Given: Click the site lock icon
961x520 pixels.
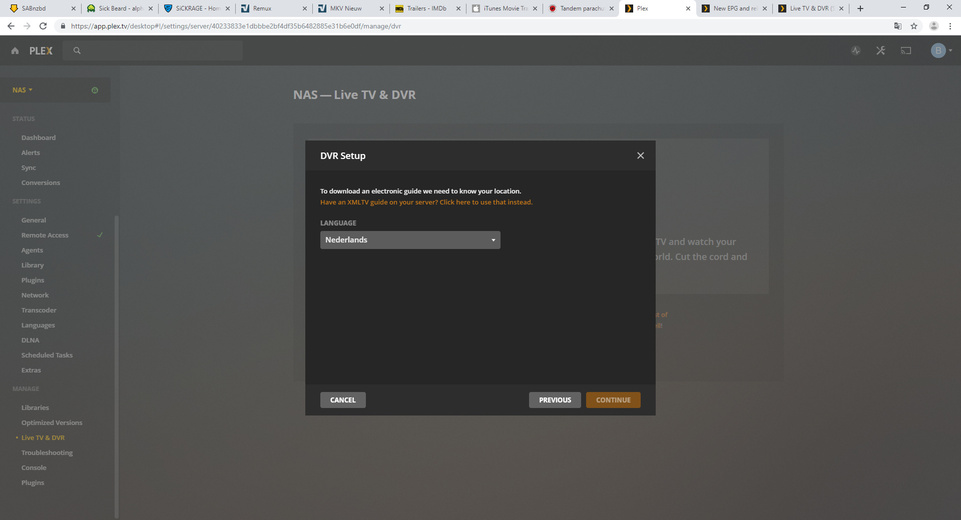Looking at the screenshot, I should [63, 26].
